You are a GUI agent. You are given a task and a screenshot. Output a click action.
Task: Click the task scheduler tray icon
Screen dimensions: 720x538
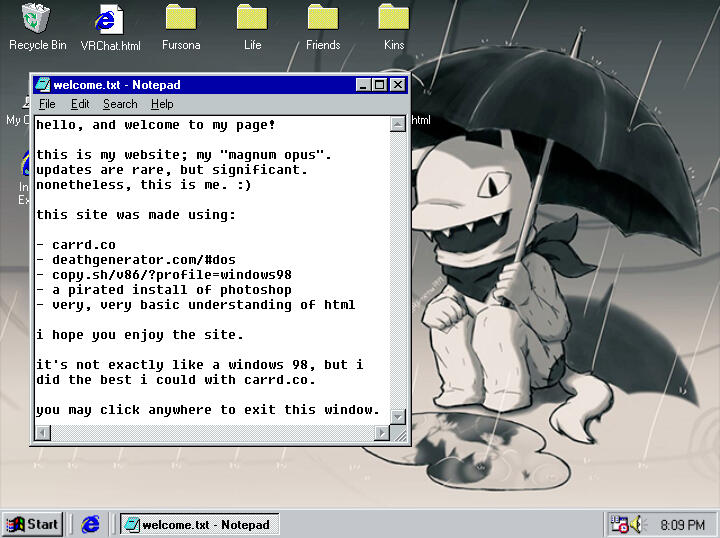point(620,524)
